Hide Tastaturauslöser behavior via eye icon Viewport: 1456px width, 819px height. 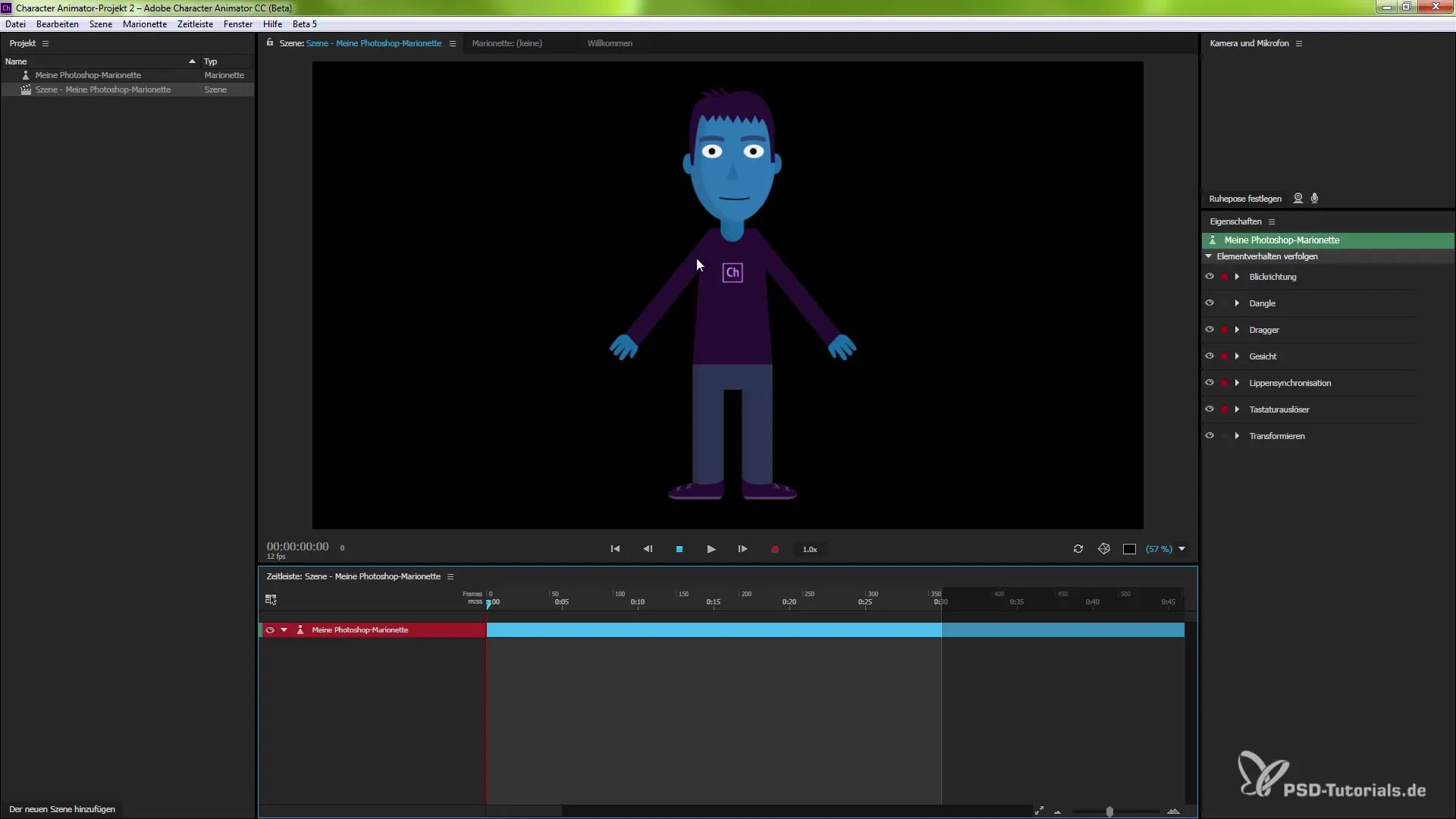point(1210,409)
